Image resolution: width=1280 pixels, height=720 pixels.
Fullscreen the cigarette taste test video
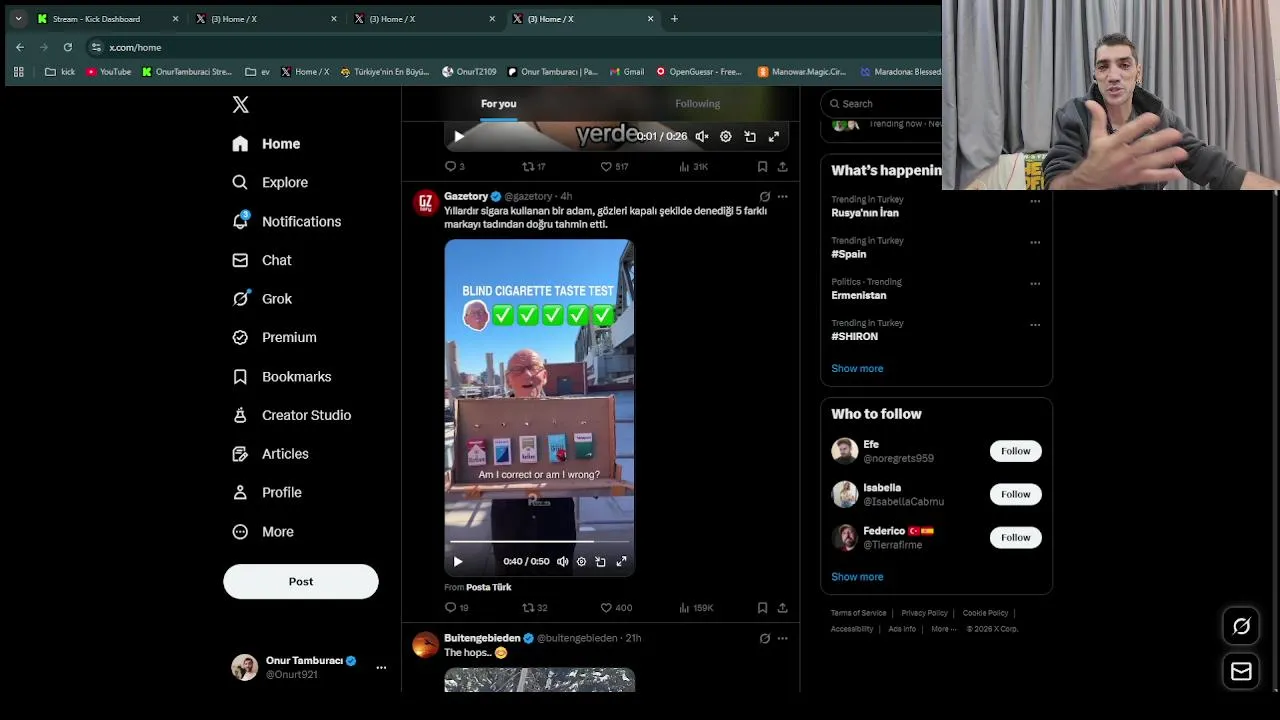pos(621,562)
